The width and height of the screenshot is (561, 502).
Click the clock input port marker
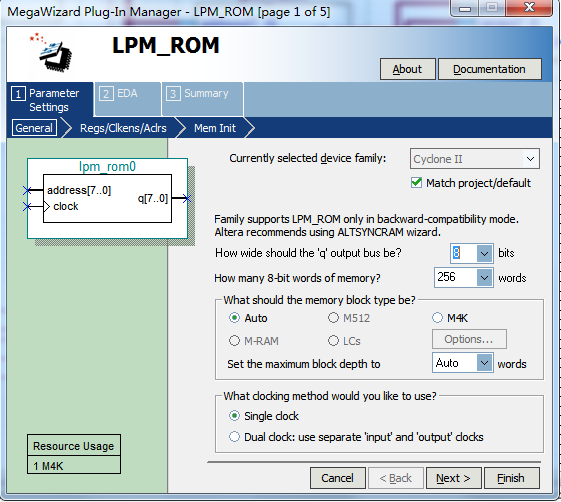click(x=27, y=206)
